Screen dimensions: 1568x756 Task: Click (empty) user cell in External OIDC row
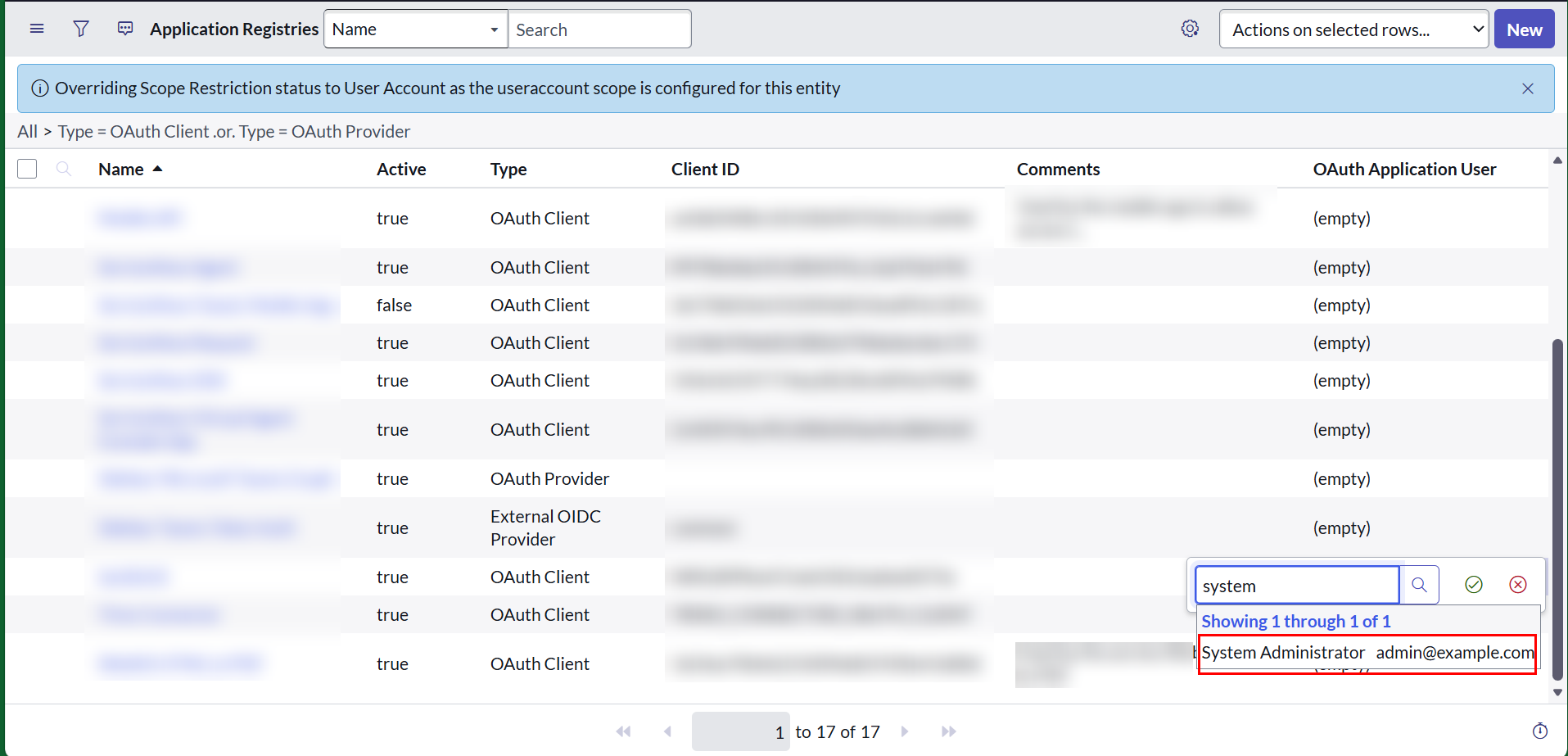click(1341, 527)
